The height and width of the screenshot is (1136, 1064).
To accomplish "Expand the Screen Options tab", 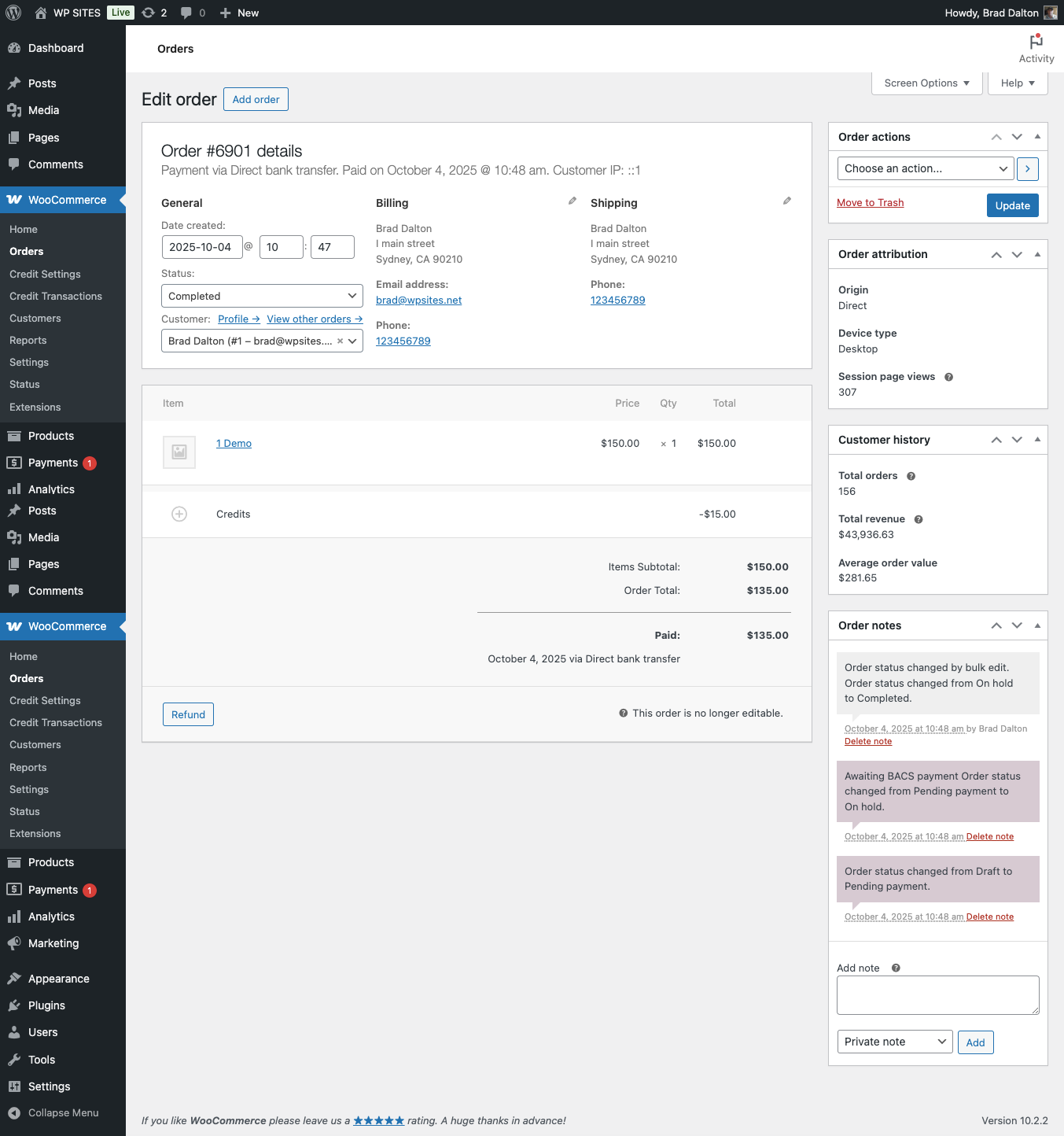I will coord(926,83).
